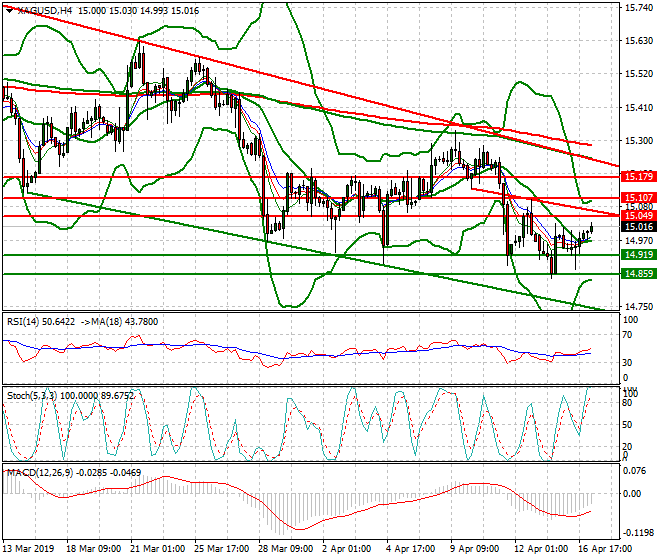The height and width of the screenshot is (560, 660).
Task: Click the 18 Mar 09:00 time axis label
Action: pyautogui.click(x=94, y=549)
